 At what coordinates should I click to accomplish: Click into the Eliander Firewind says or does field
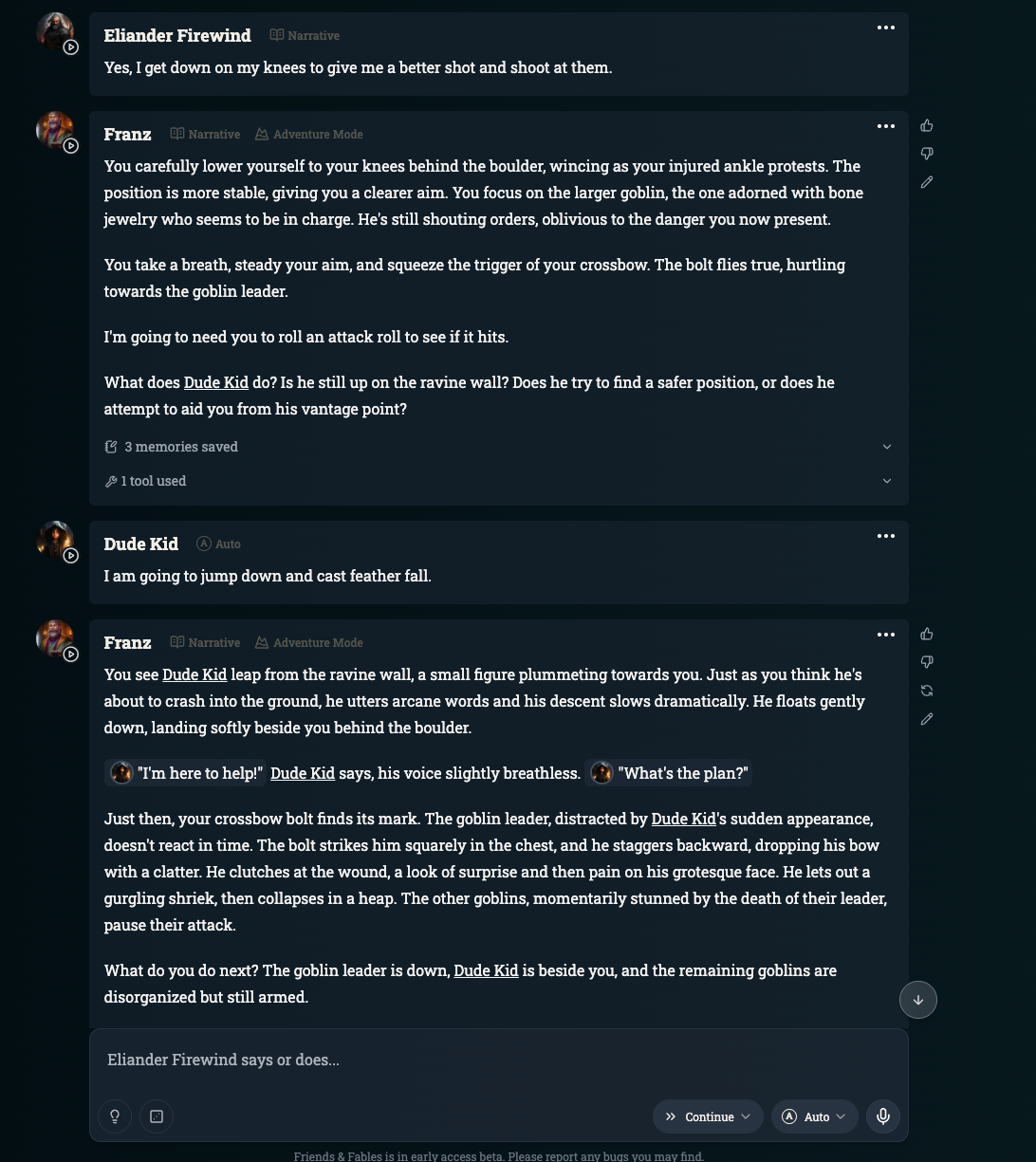pos(499,1061)
